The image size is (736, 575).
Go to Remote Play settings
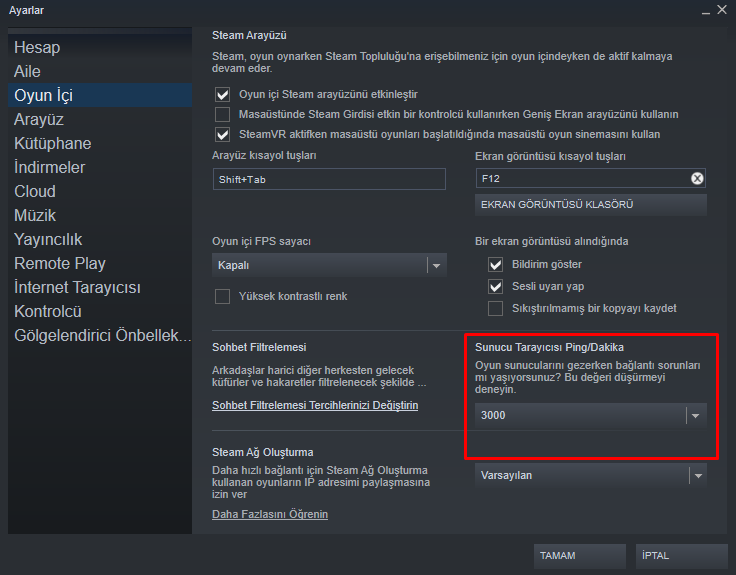(100, 263)
